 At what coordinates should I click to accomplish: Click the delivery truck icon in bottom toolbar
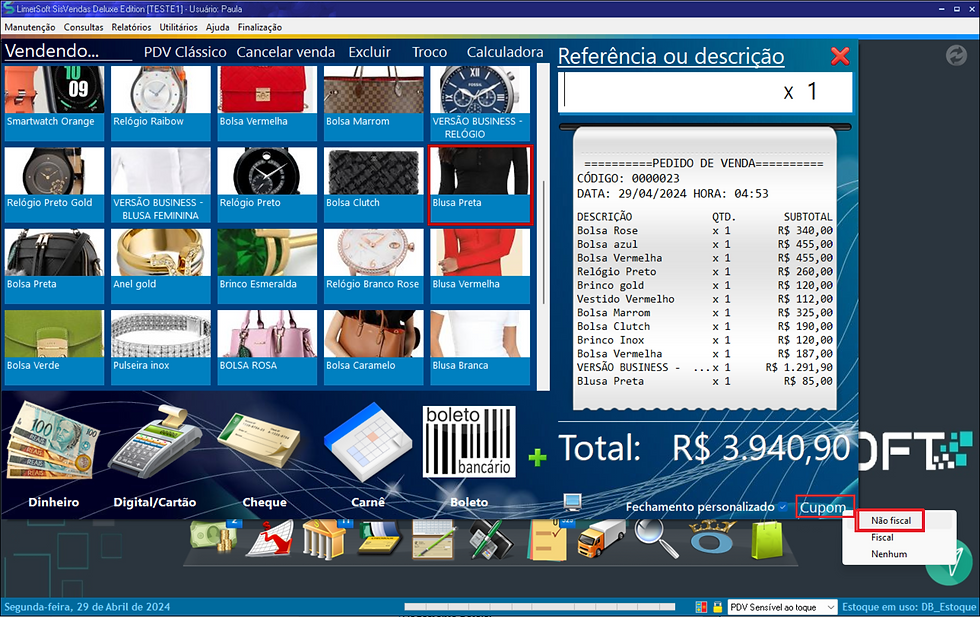coord(601,540)
